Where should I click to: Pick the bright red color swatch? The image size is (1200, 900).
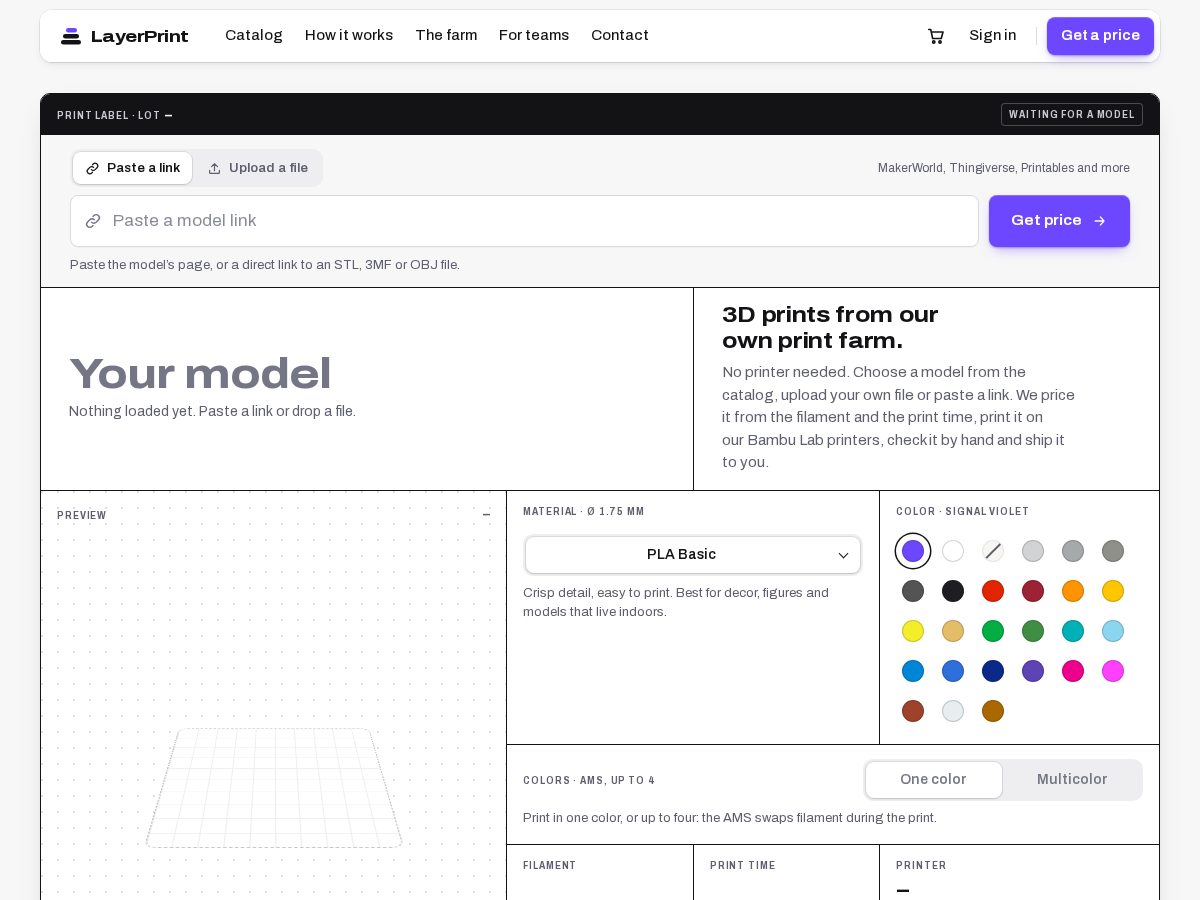(993, 591)
